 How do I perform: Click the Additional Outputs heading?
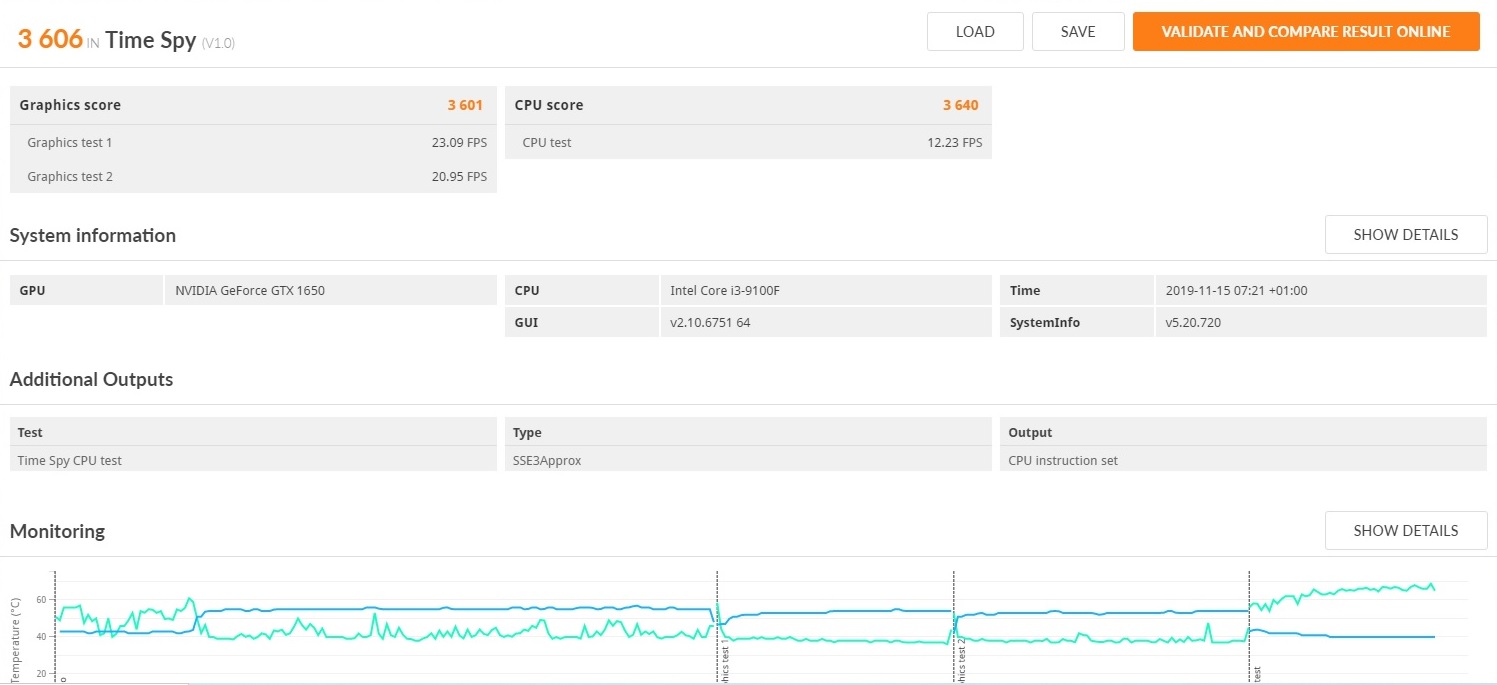click(x=92, y=380)
